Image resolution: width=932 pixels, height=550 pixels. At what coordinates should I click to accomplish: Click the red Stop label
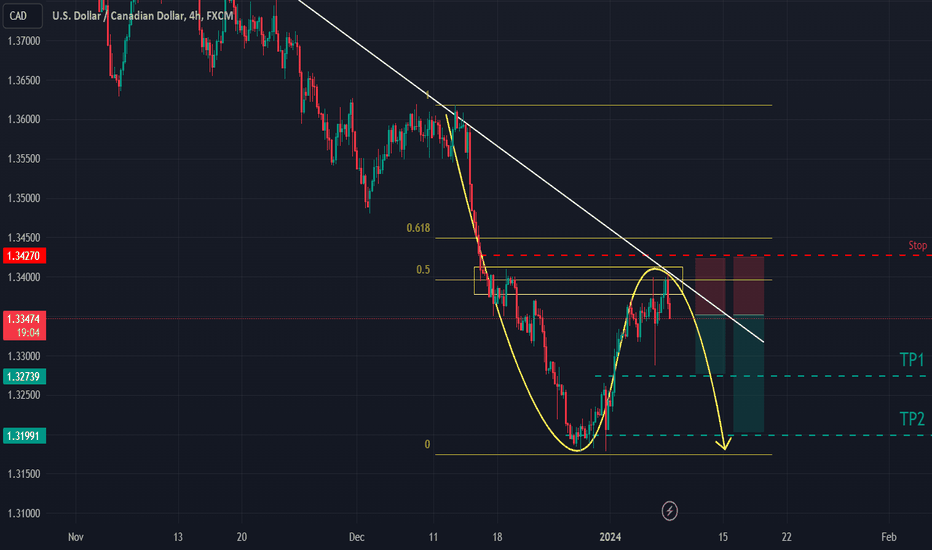coord(917,245)
